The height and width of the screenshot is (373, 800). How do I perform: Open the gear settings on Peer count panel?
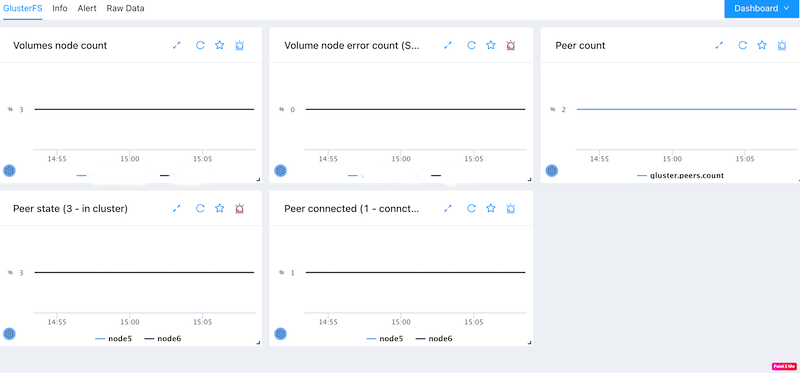pos(552,170)
